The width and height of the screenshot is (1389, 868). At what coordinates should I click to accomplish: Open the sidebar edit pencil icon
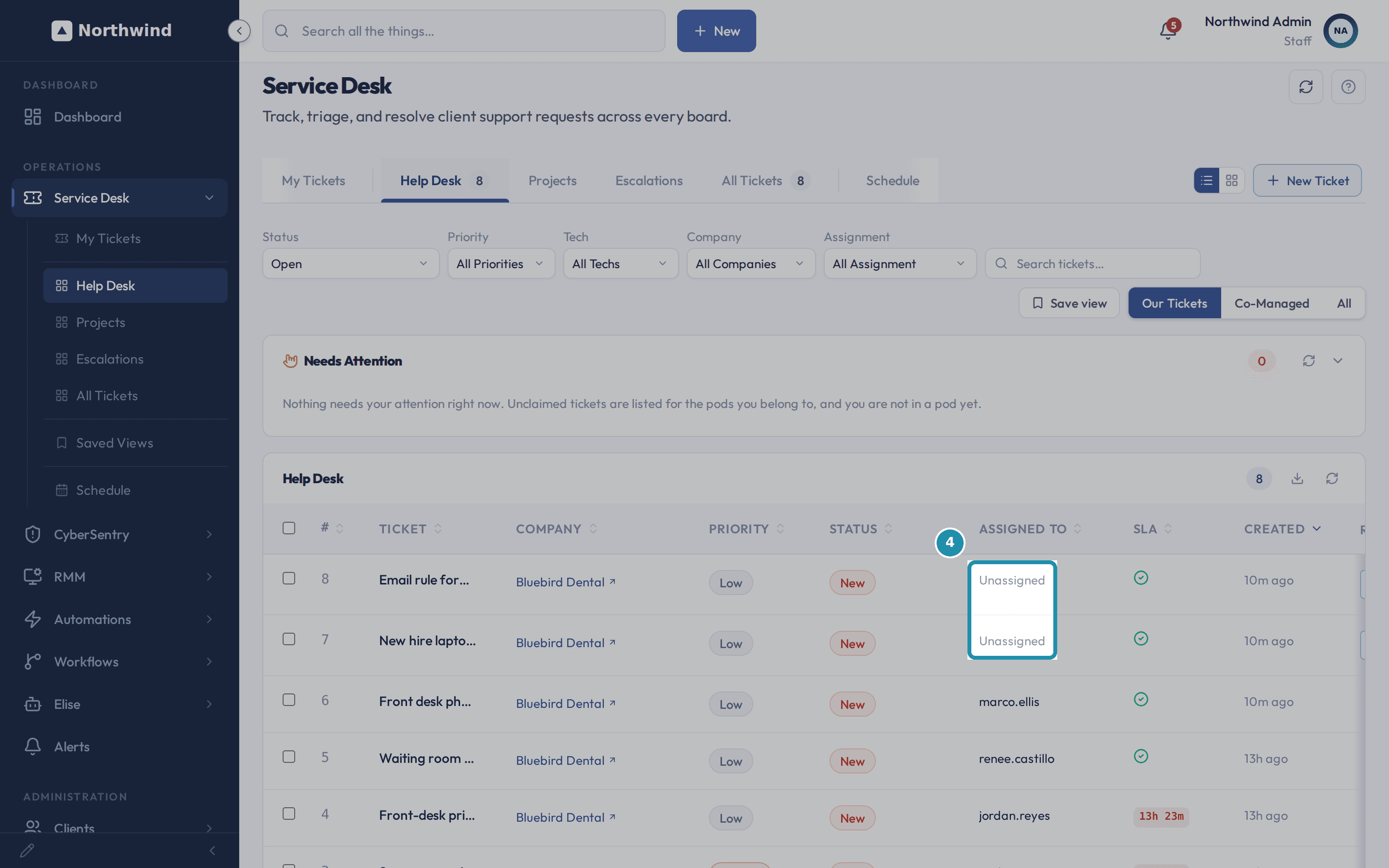pyautogui.click(x=27, y=850)
